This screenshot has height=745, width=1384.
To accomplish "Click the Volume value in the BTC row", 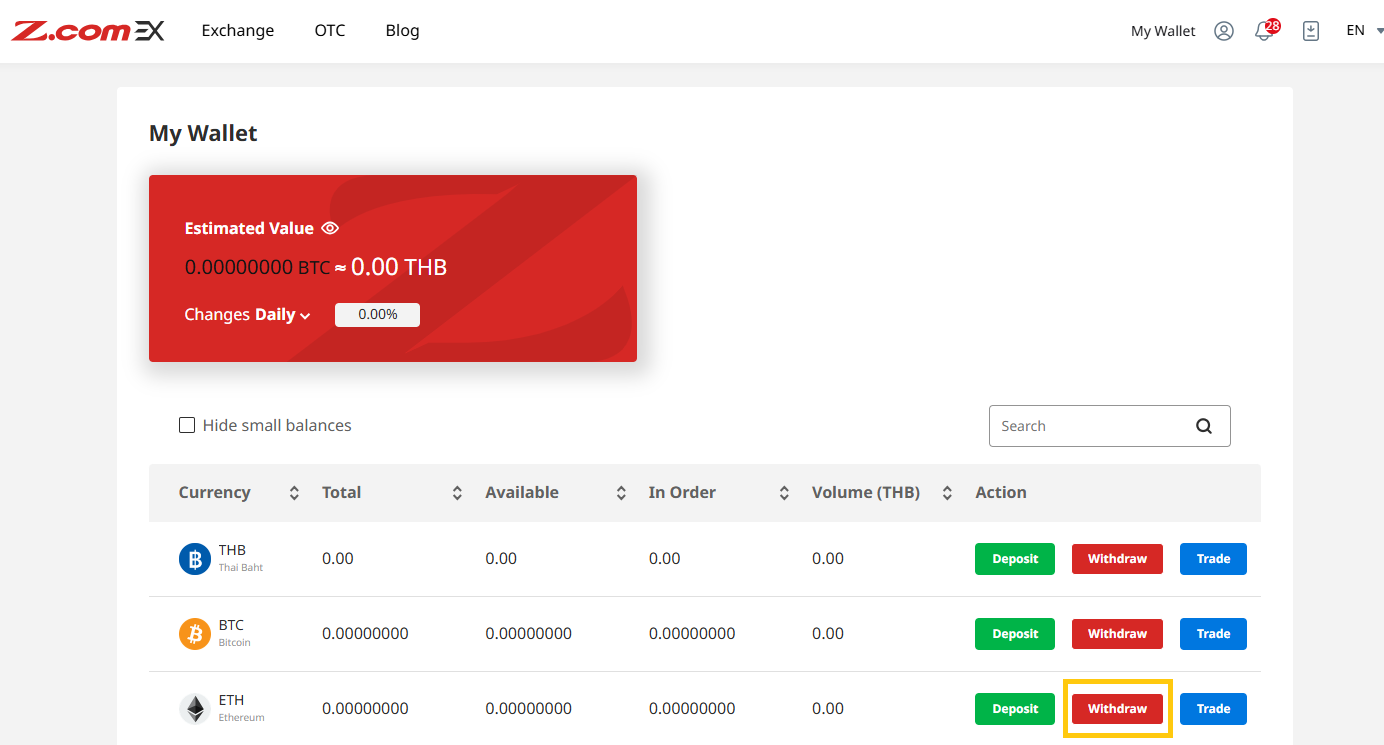I will pyautogui.click(x=828, y=634).
